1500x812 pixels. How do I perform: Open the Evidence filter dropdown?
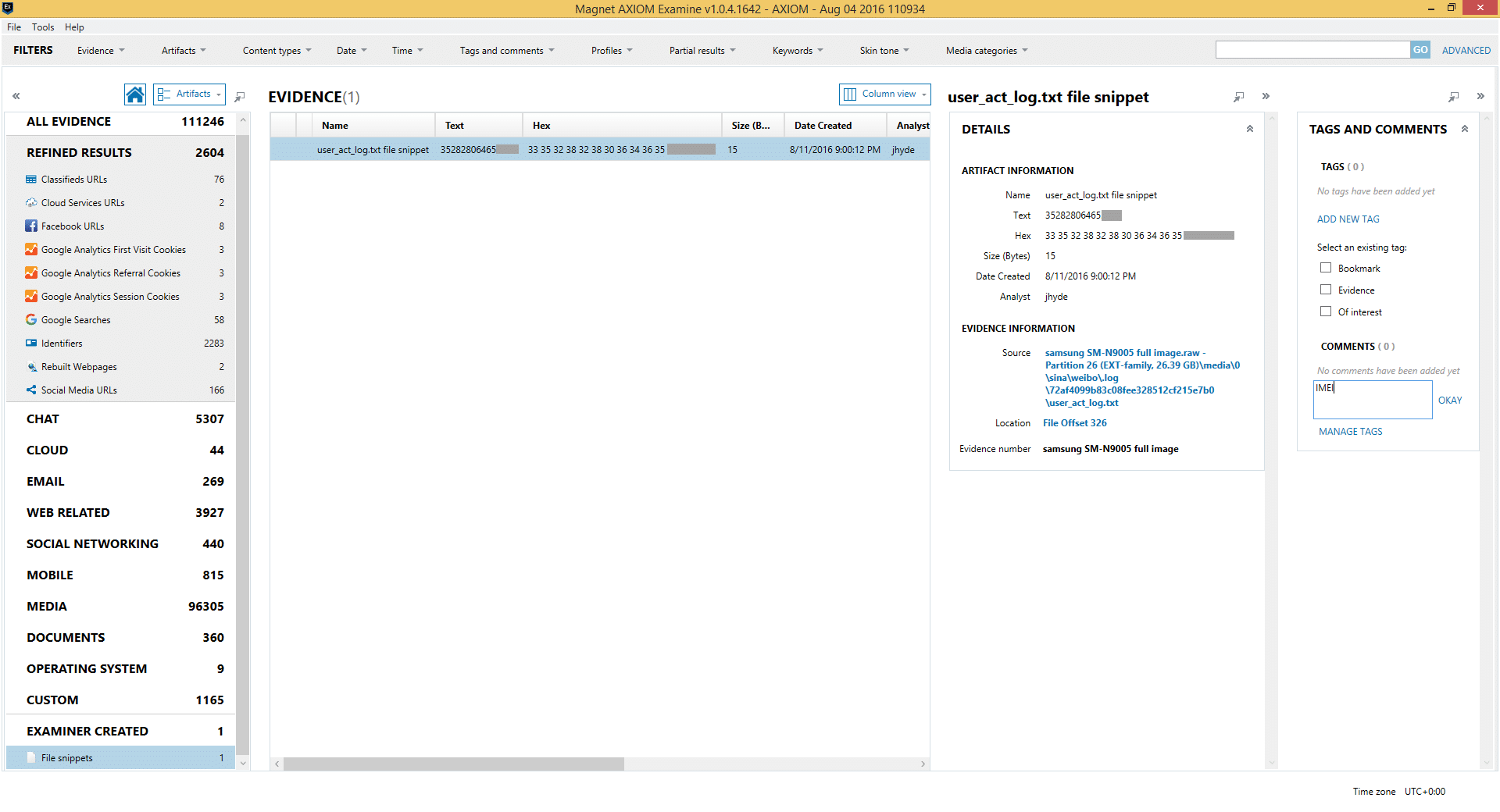point(101,51)
